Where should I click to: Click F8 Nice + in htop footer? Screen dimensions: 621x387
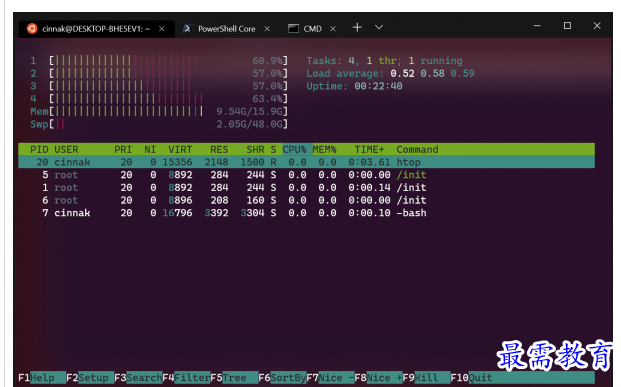pos(378,377)
